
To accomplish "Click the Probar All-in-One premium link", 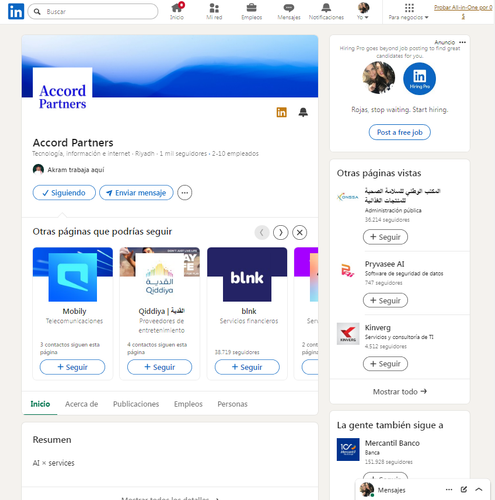I will tap(463, 11).
